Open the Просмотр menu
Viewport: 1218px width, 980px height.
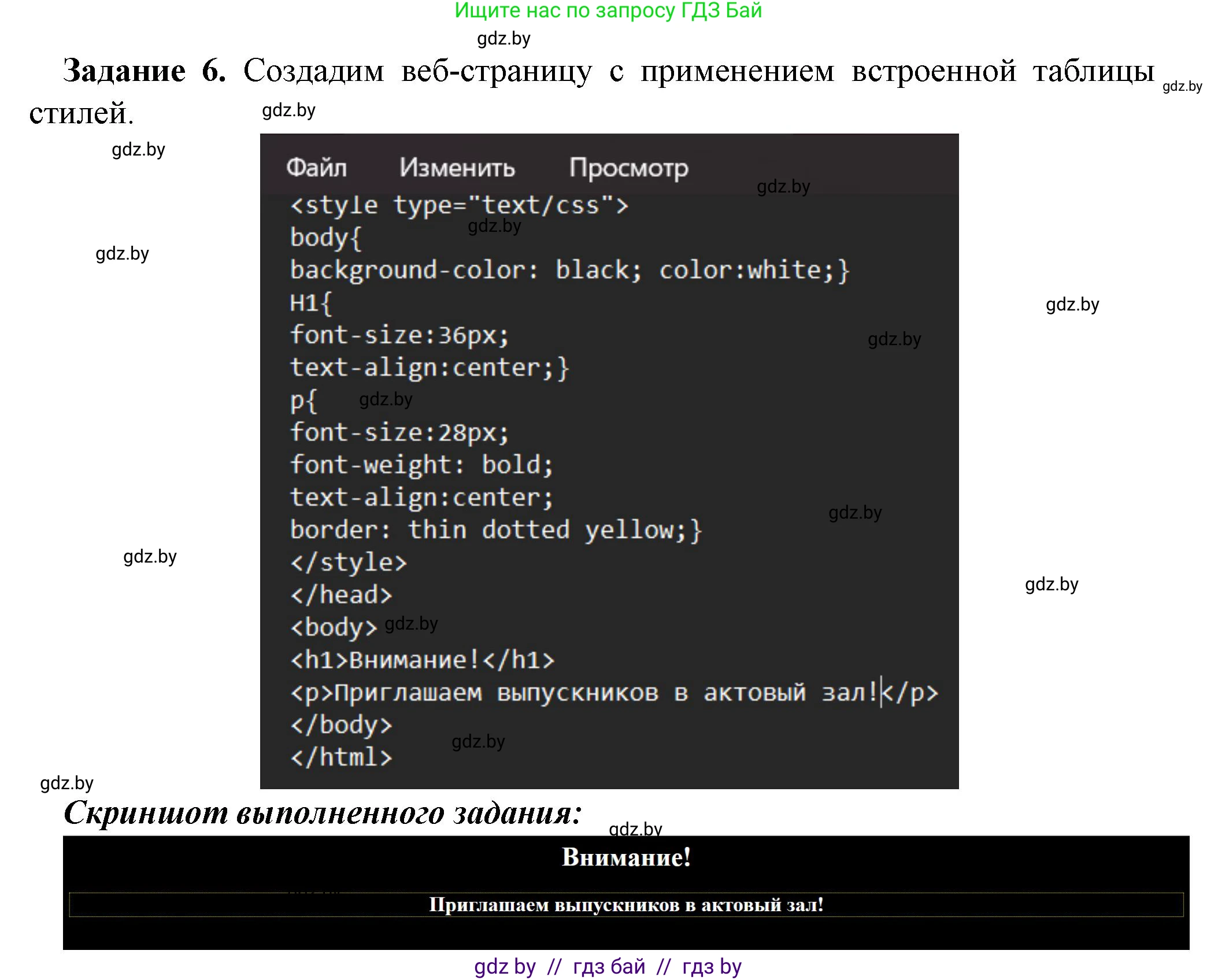628,168
